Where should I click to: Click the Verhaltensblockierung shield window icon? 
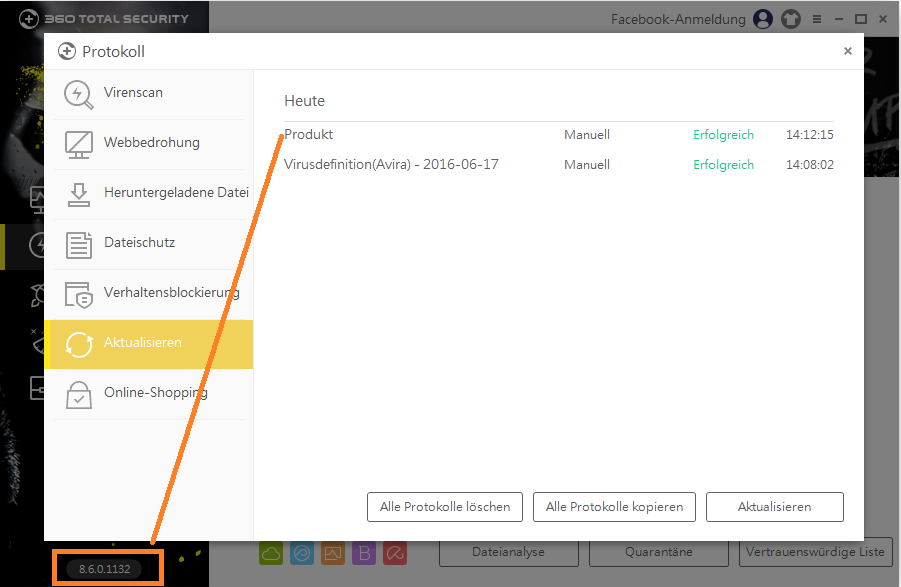pyautogui.click(x=79, y=295)
